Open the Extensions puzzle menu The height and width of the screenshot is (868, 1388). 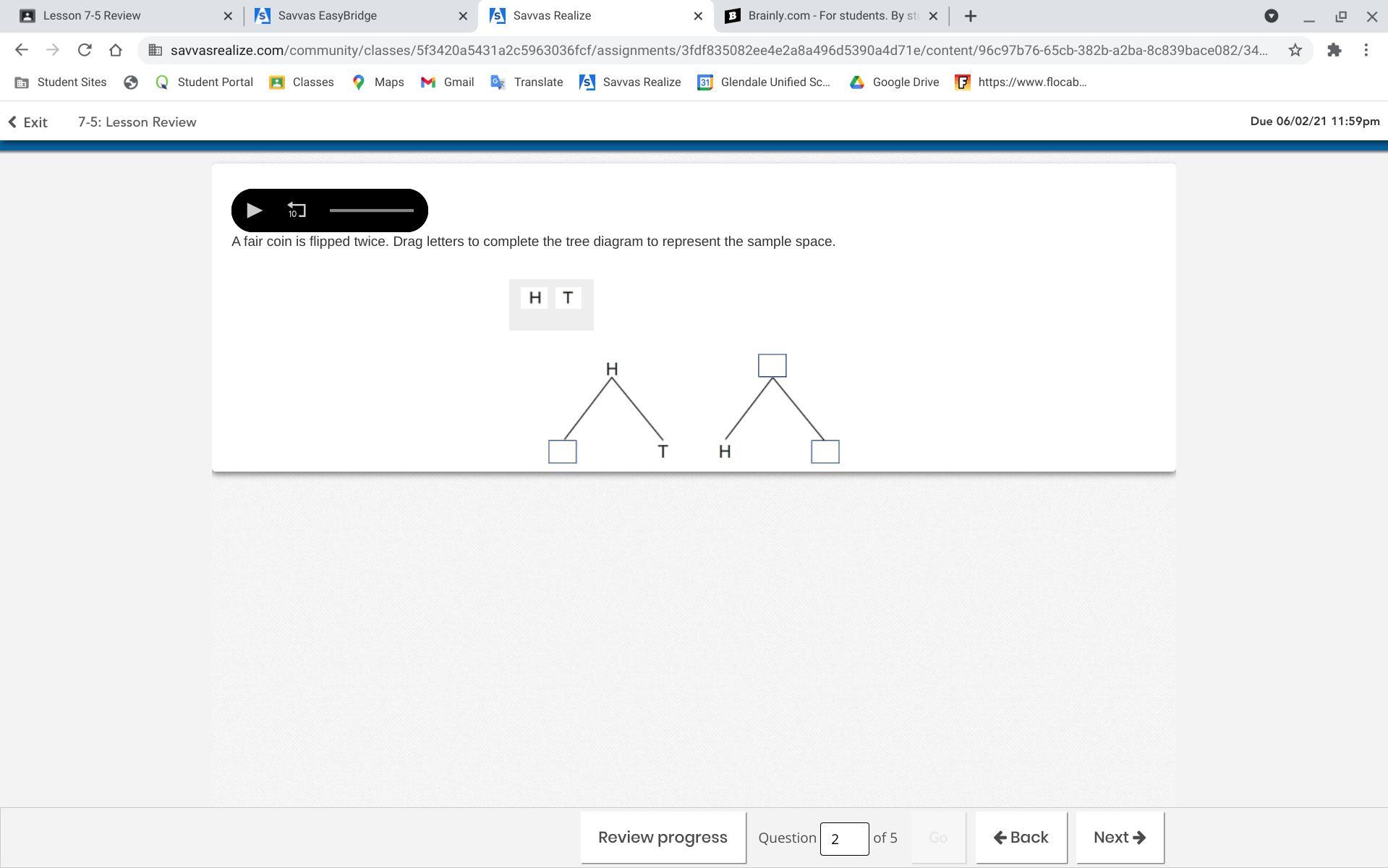tap(1334, 50)
